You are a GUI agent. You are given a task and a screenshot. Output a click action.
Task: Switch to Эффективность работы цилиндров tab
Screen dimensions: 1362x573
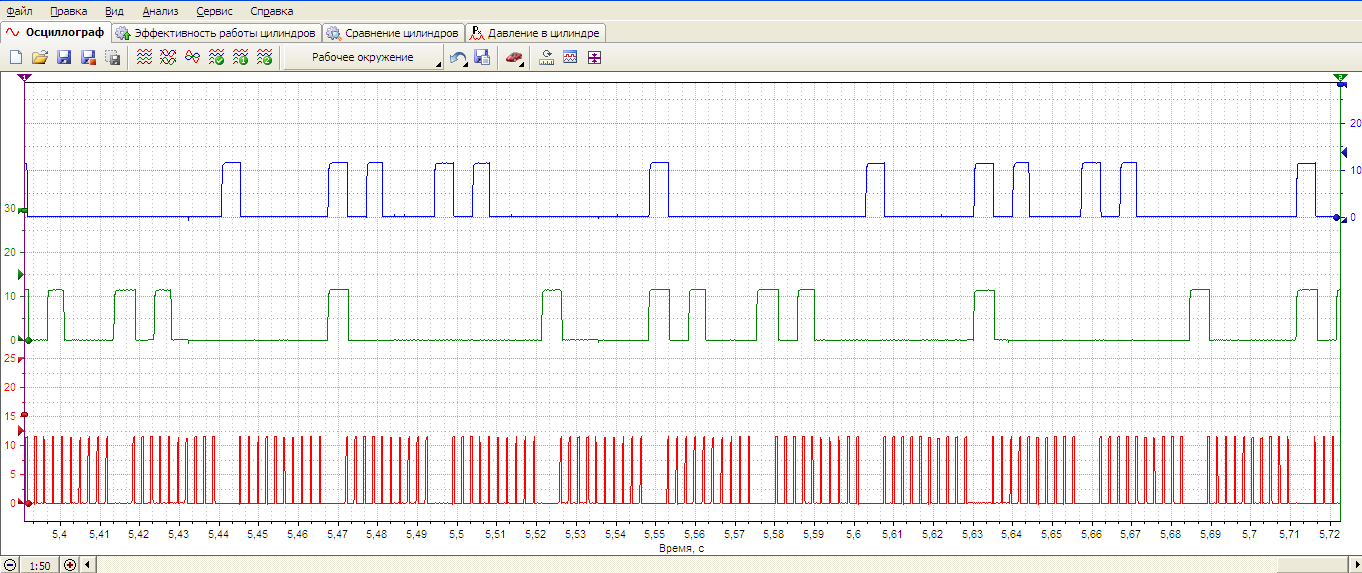point(216,33)
